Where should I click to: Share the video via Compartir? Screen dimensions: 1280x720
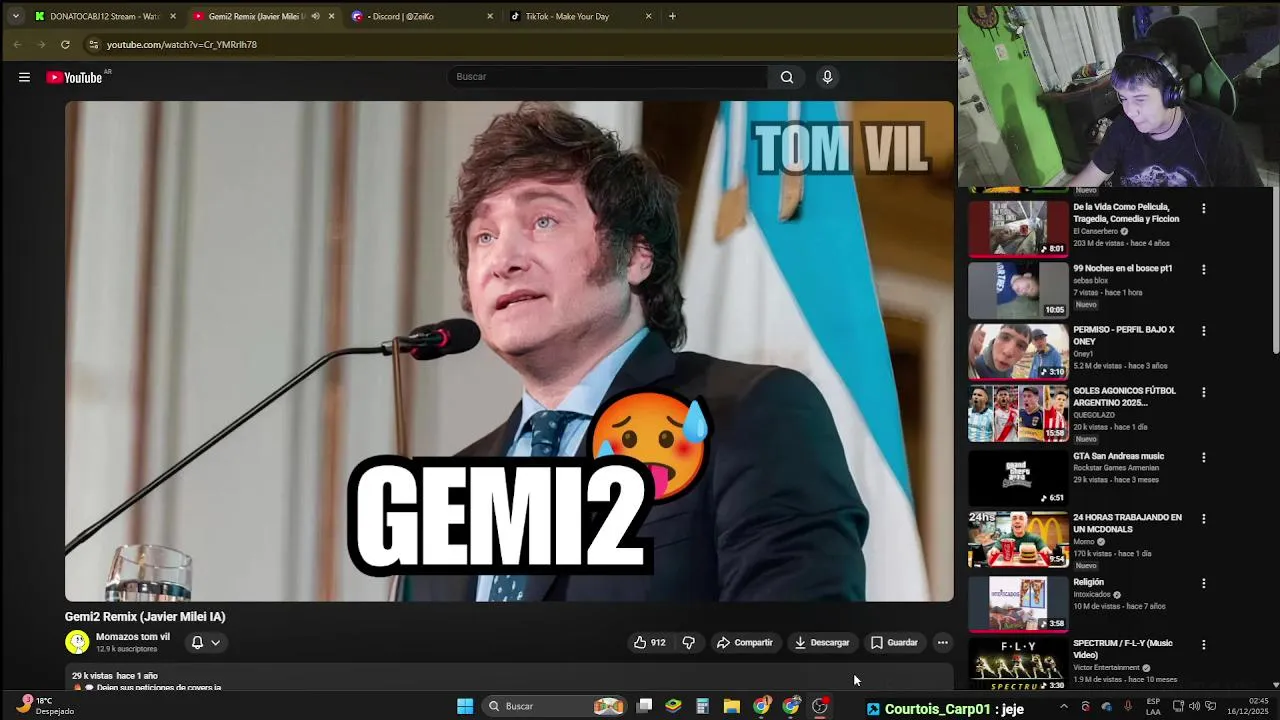[745, 643]
